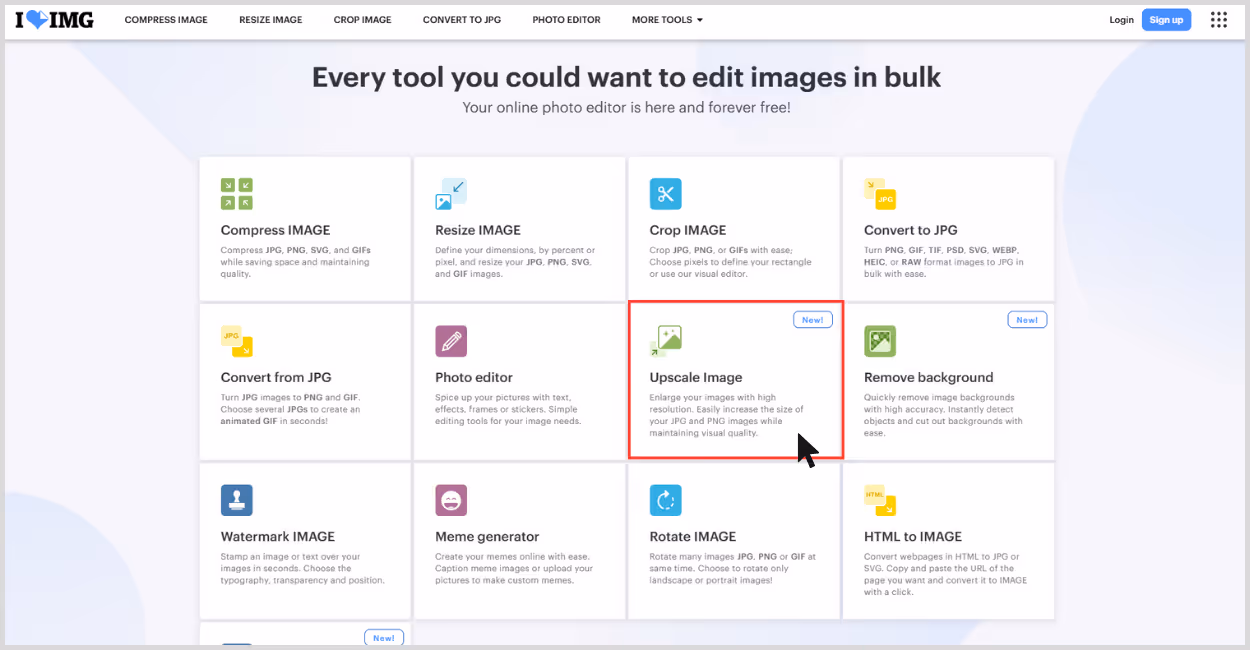Image resolution: width=1250 pixels, height=650 pixels.
Task: Click the Photo editor title
Action: 474,377
